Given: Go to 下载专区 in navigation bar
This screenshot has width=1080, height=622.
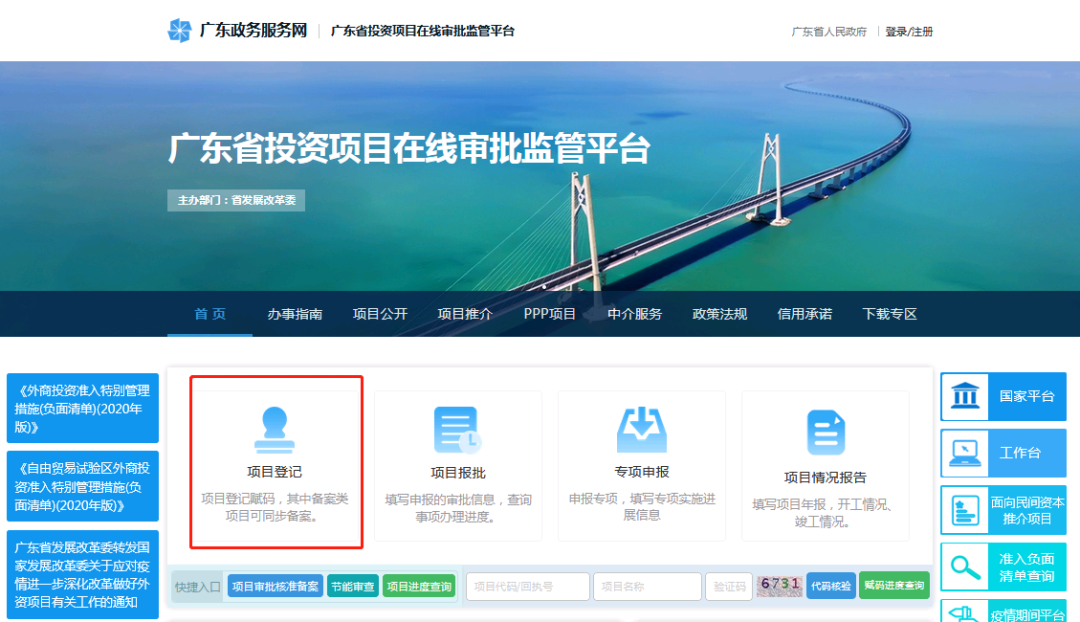Looking at the screenshot, I should point(889,314).
